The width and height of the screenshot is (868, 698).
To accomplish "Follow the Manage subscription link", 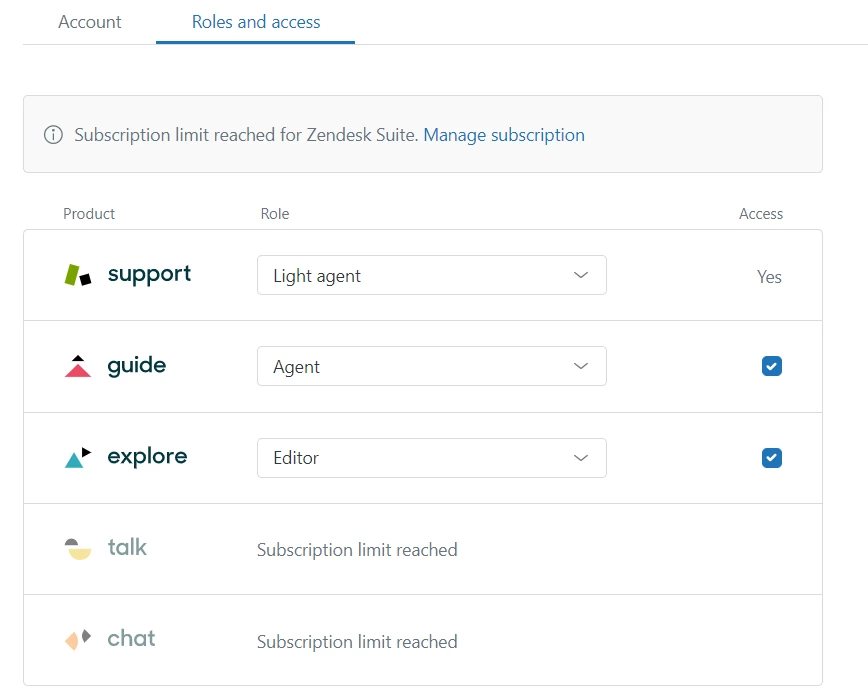I will 504,135.
